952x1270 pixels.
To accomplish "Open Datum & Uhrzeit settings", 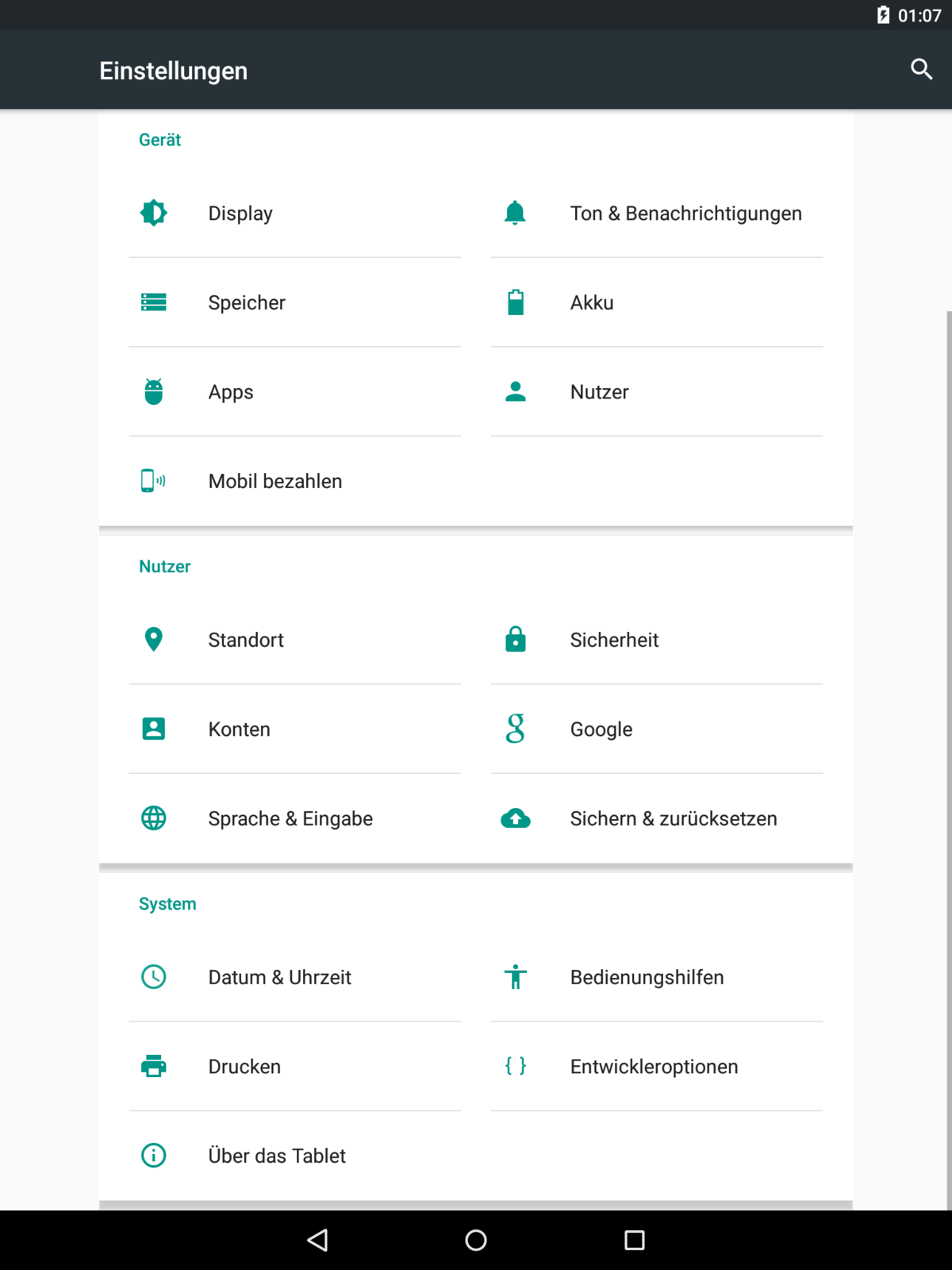I will (279, 977).
